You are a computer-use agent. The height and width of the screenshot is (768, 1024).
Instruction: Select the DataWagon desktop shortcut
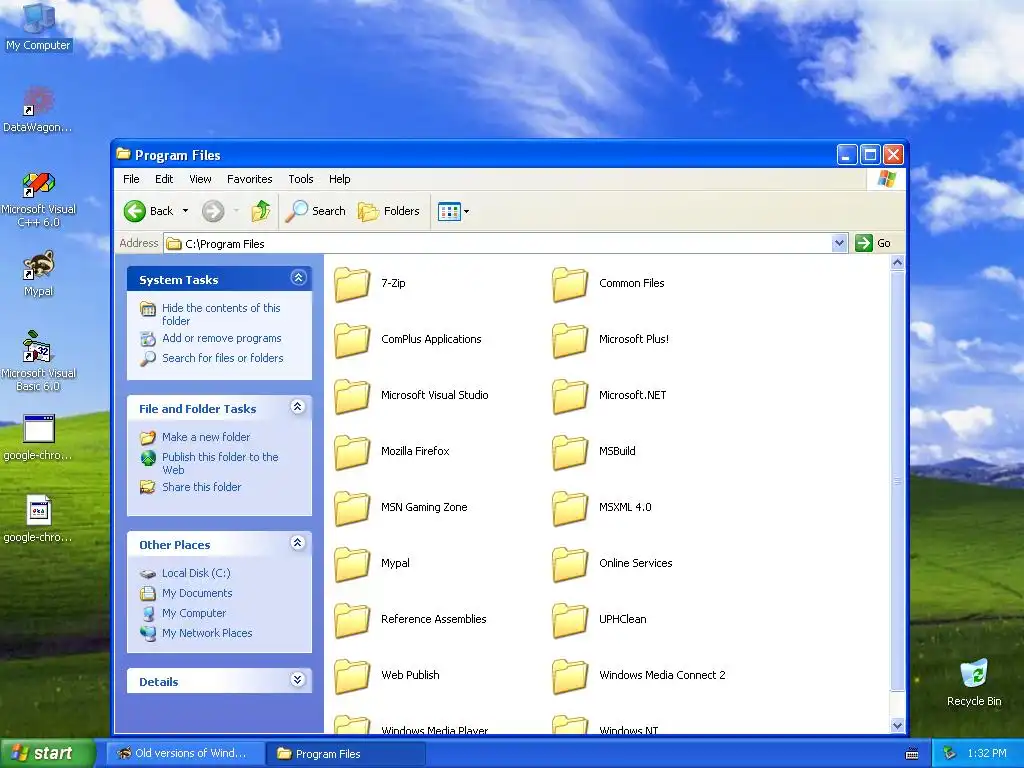(x=38, y=110)
